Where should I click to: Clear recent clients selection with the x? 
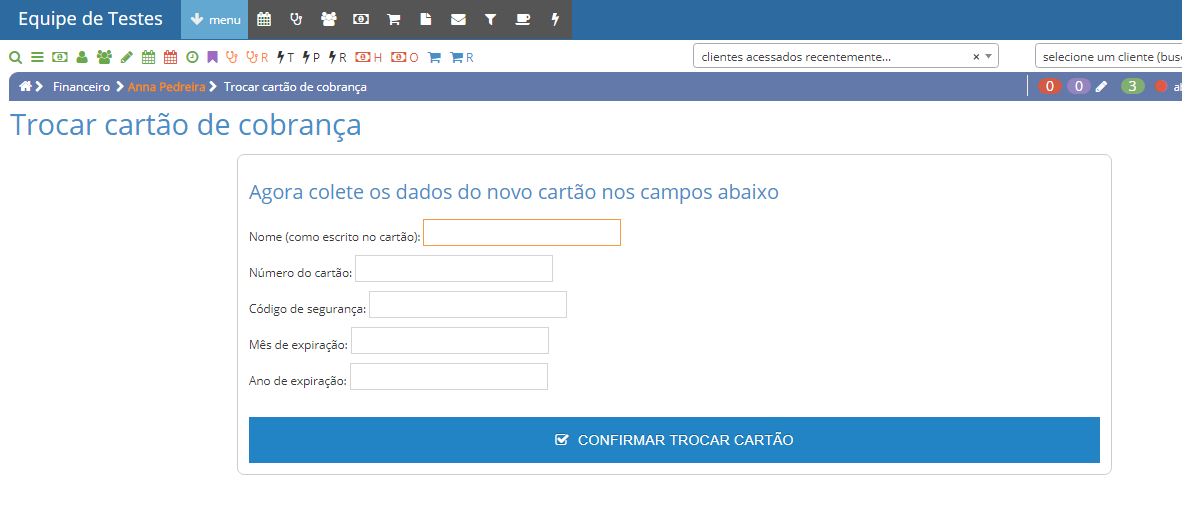pos(976,57)
